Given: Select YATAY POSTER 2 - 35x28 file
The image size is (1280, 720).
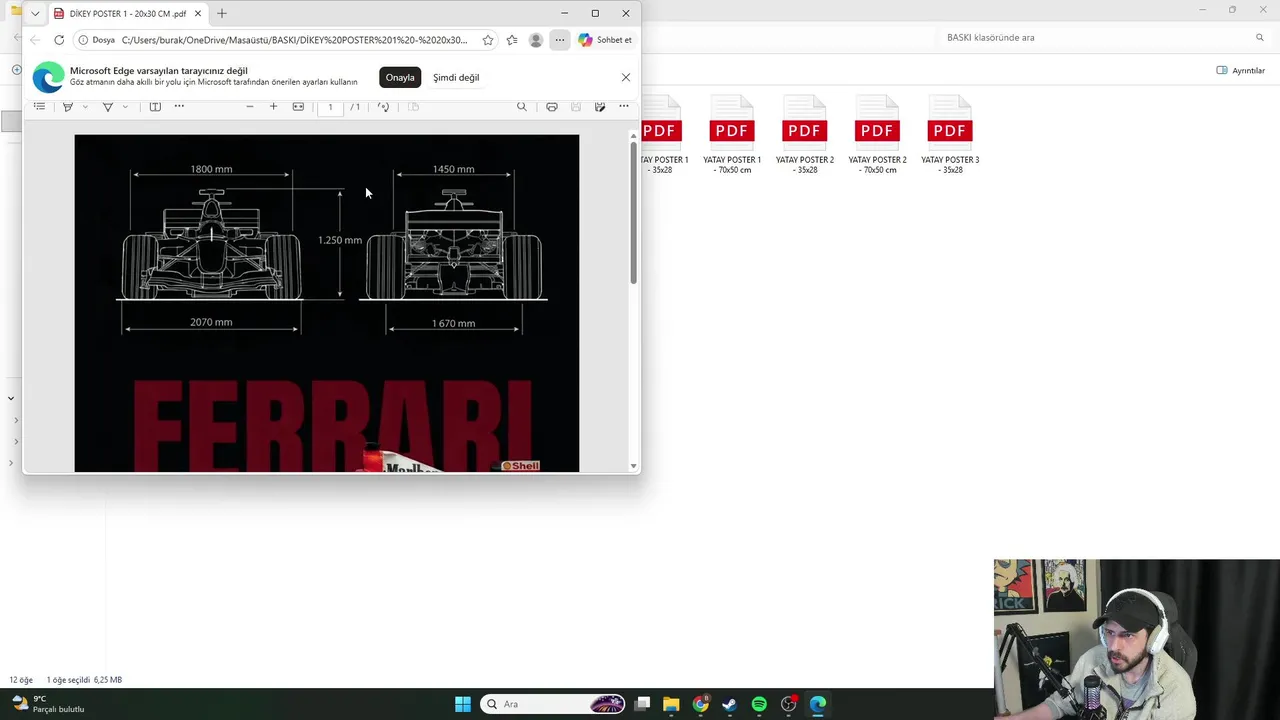Looking at the screenshot, I should click(x=805, y=135).
